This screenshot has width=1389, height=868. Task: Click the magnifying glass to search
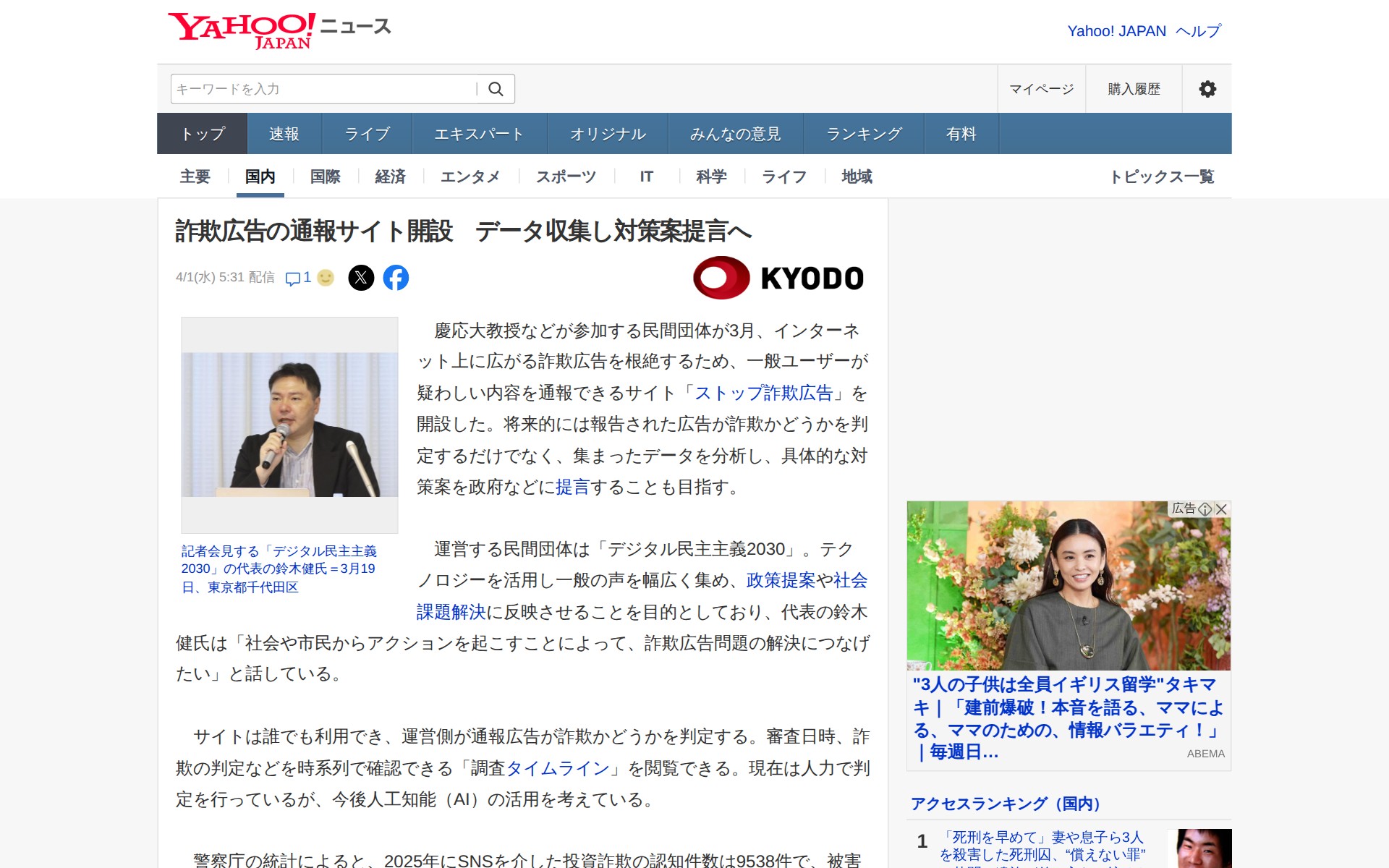(x=496, y=88)
